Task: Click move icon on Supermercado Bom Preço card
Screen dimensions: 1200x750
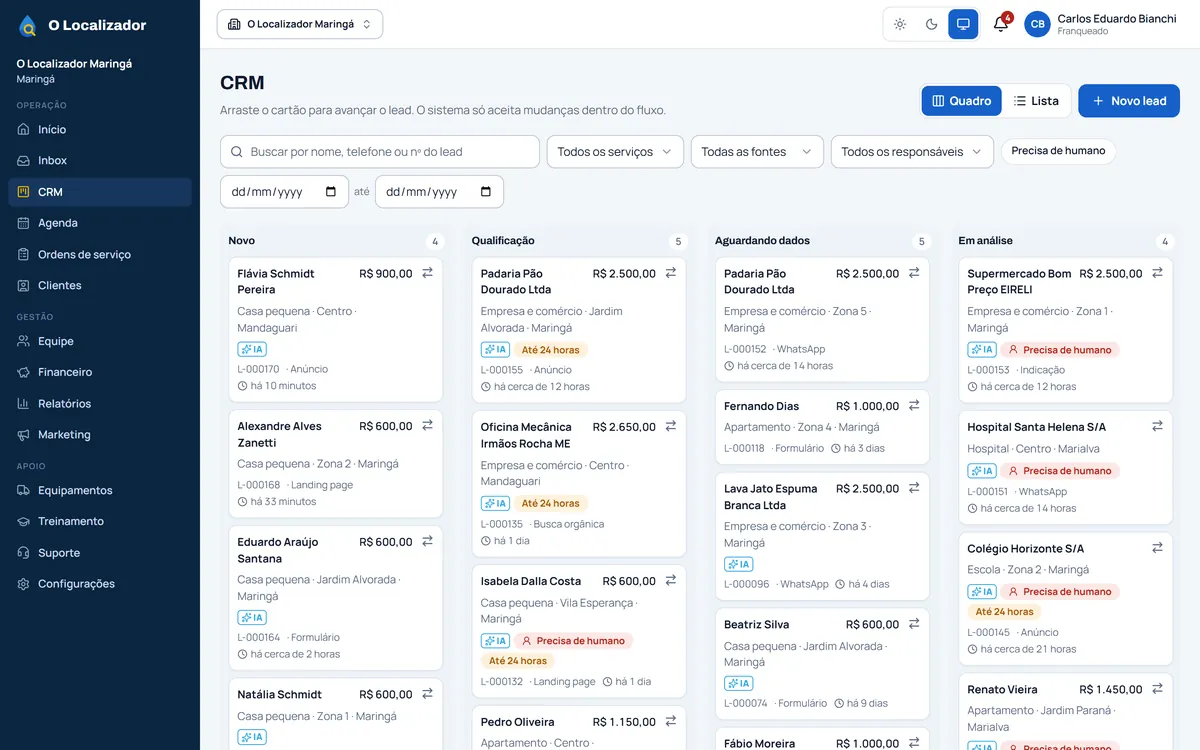Action: point(1157,273)
